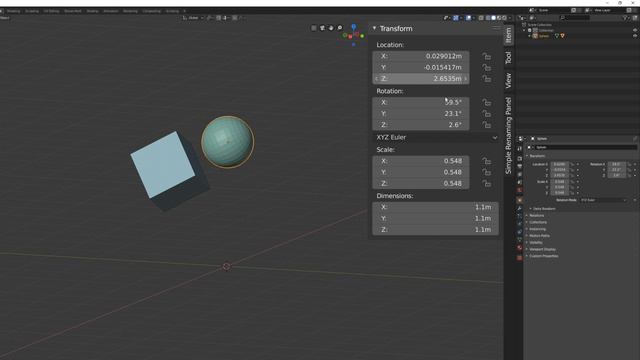Screen dimensions: 640x360
Task: Open Rotation Mode dropdown in properties editor
Action: pos(603,200)
